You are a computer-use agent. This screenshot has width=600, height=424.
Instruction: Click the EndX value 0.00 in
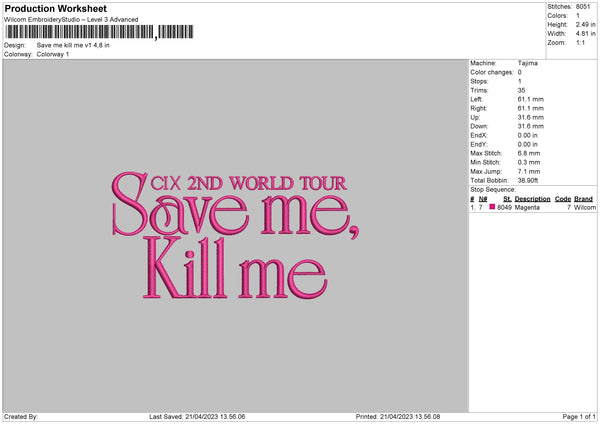pyautogui.click(x=527, y=135)
